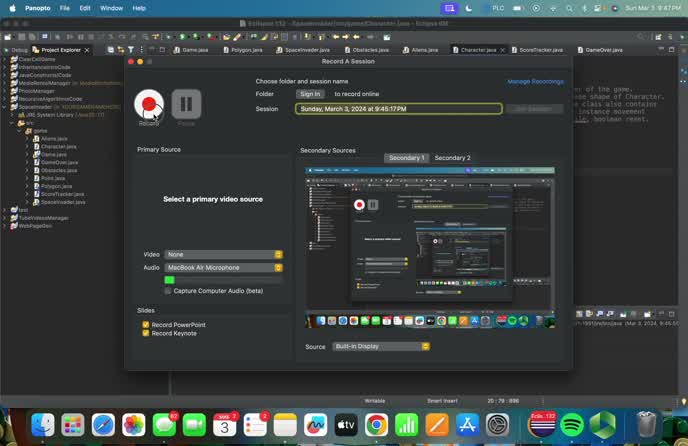Close the Project Explorer view
This screenshot has height=446, width=688.
(87, 50)
